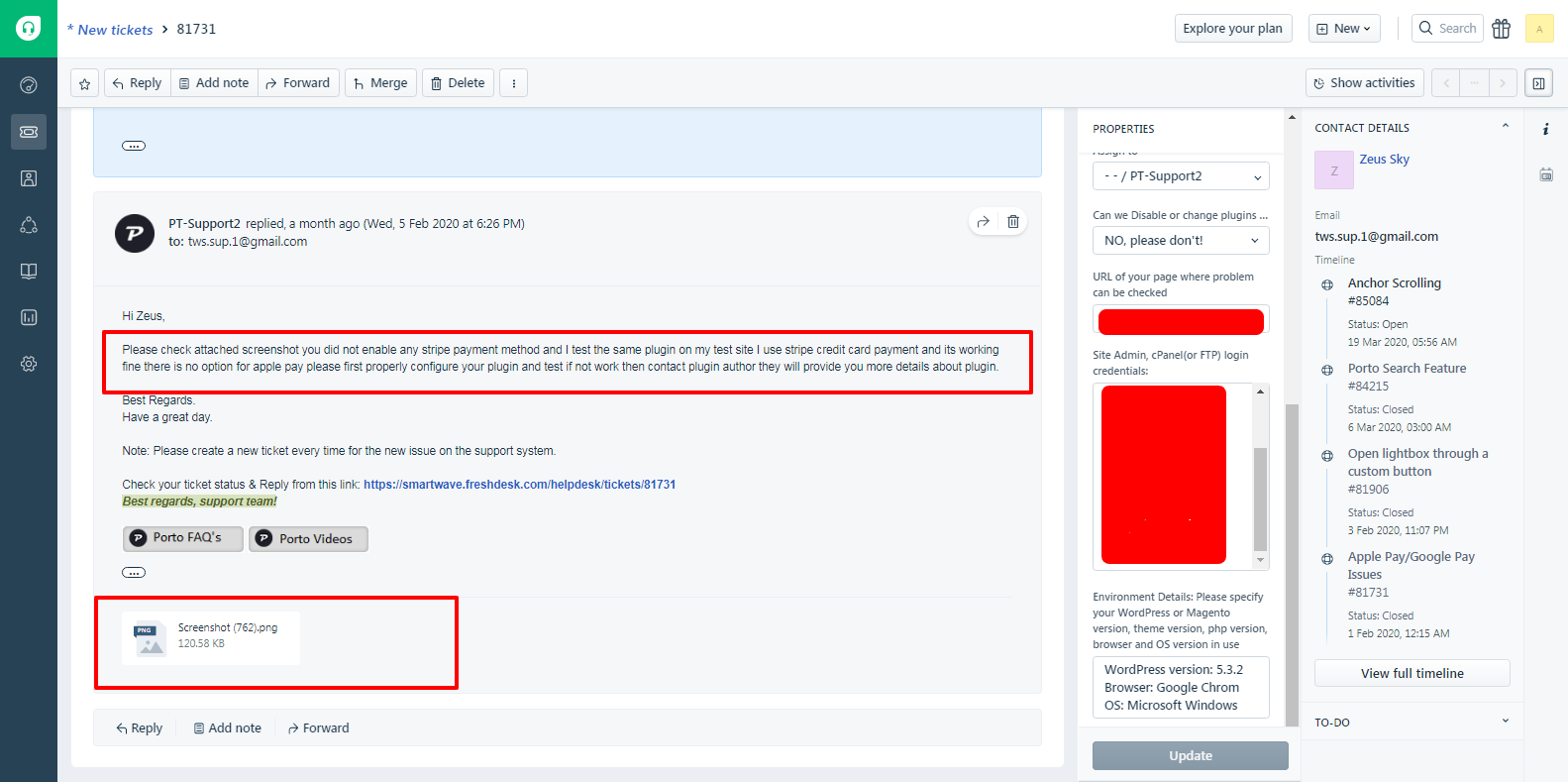Click the Zeus Sky avatar thumbnail
1568x782 pixels.
pos(1333,170)
